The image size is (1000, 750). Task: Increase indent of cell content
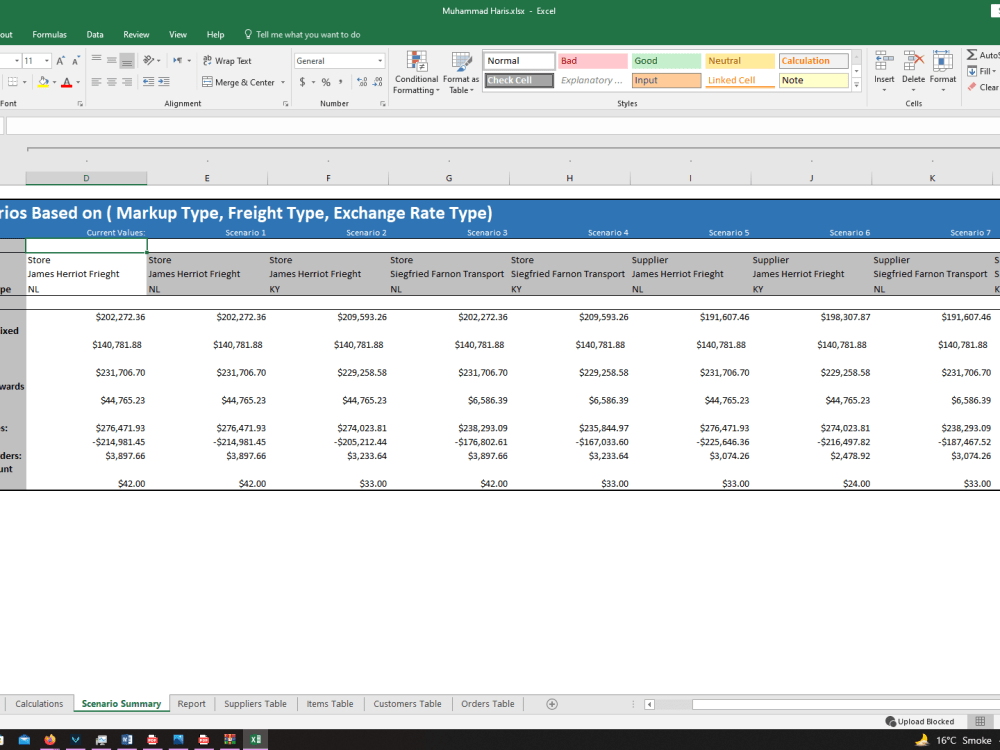coord(164,82)
